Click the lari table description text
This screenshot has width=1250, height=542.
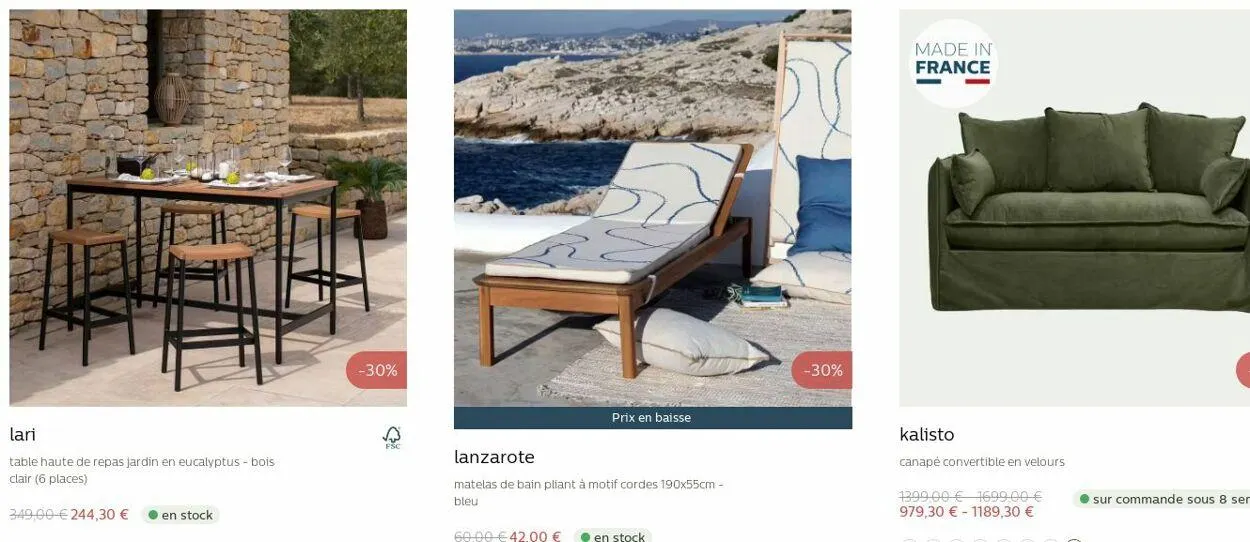pos(142,470)
